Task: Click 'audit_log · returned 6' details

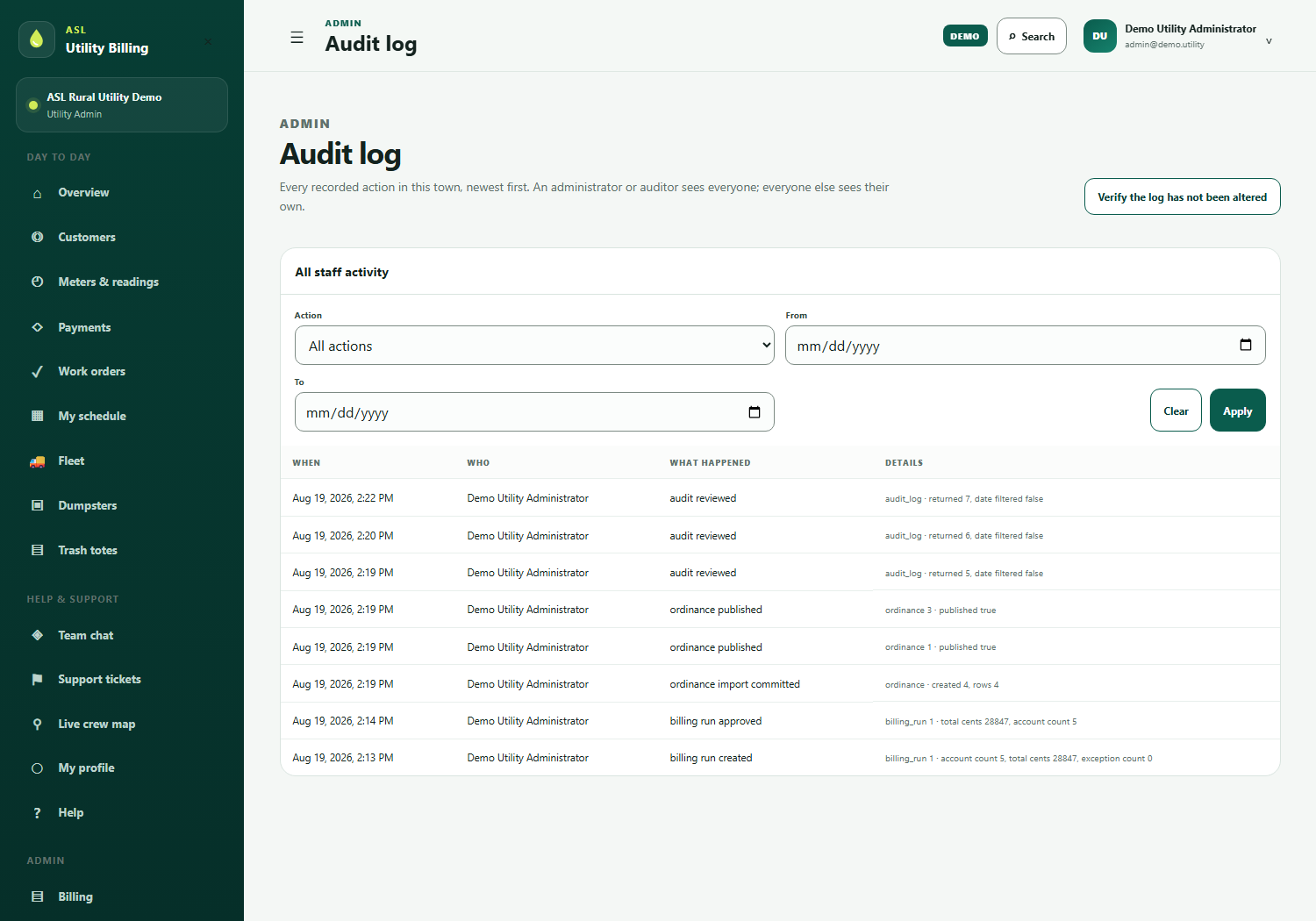Action: [x=963, y=536]
